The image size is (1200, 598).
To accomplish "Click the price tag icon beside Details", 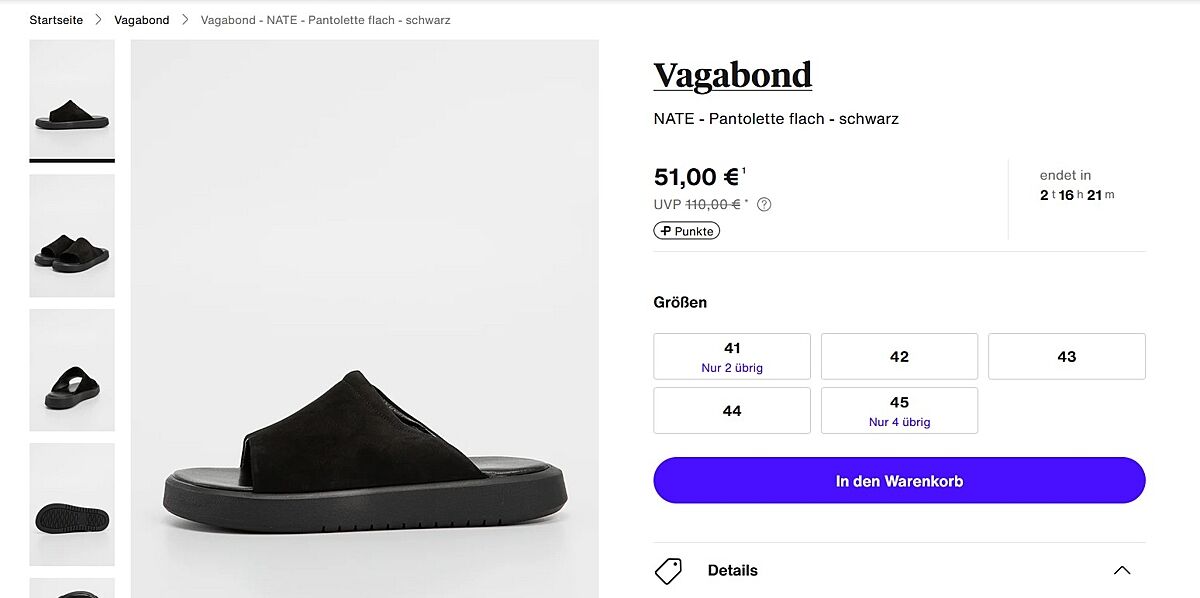I will point(668,571).
